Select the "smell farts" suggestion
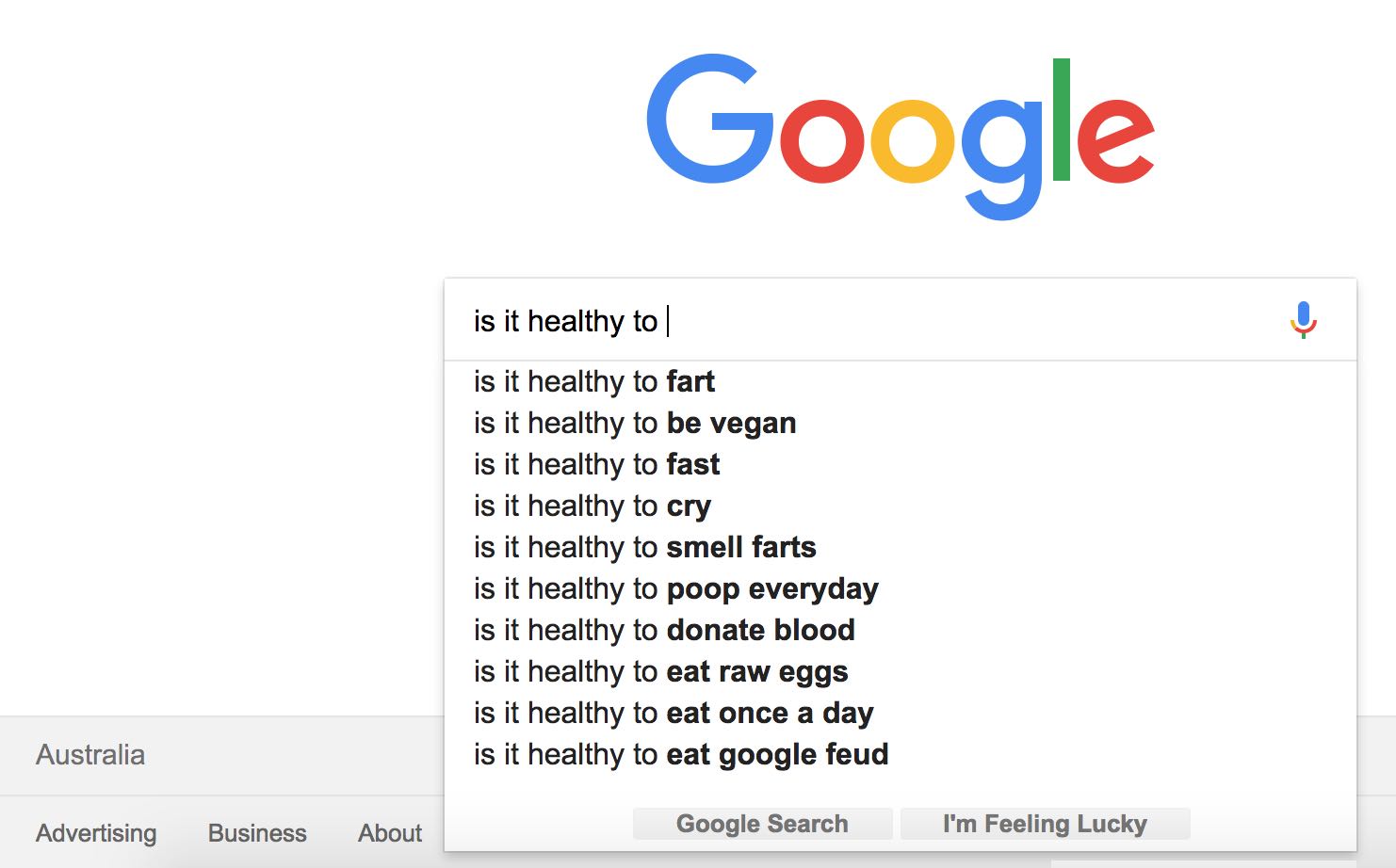Viewport: 1396px width, 868px height. click(645, 547)
